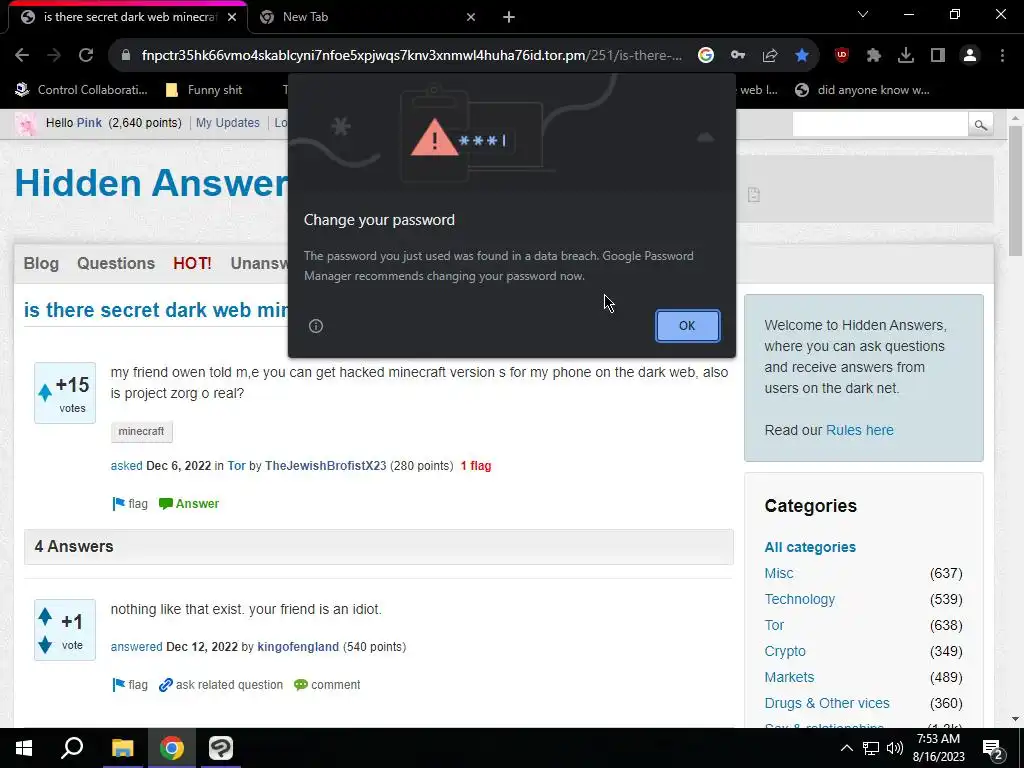Image resolution: width=1024 pixels, height=768 pixels.
Task: Select the 'is there secret dark web minecraft' tab
Action: (x=127, y=17)
